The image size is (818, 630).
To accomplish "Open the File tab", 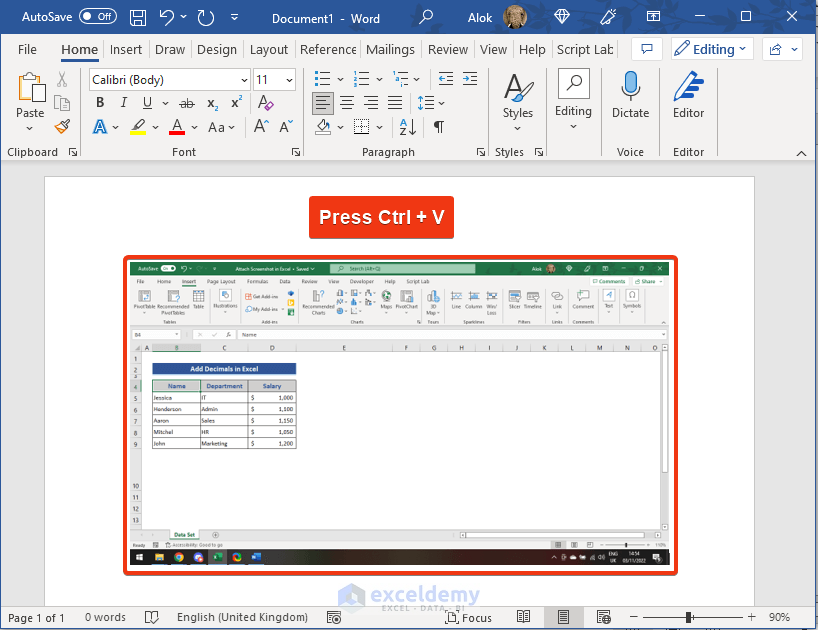I will point(27,50).
